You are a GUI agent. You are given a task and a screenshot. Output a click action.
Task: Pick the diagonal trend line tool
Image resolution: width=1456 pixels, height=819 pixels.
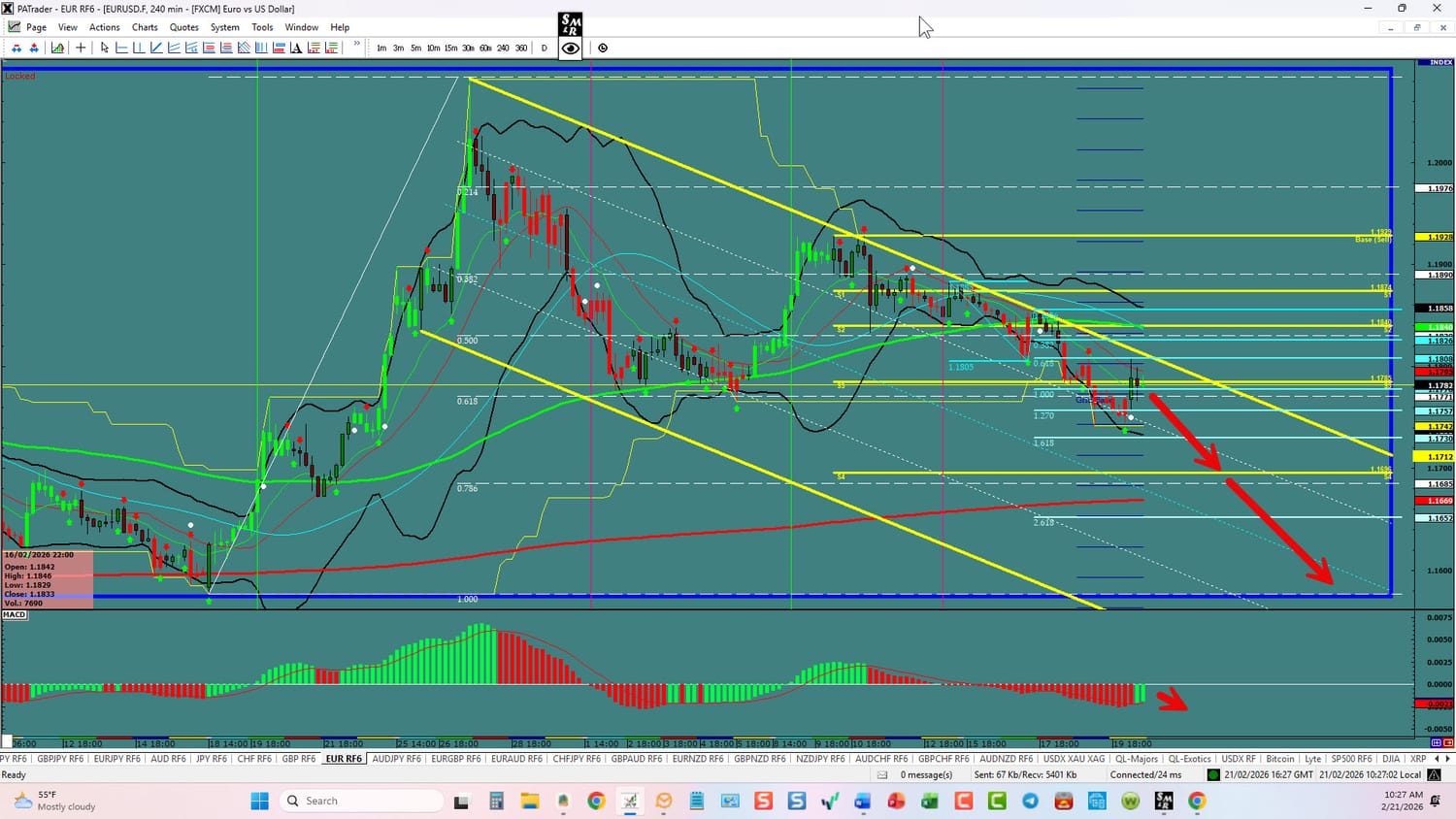156,48
